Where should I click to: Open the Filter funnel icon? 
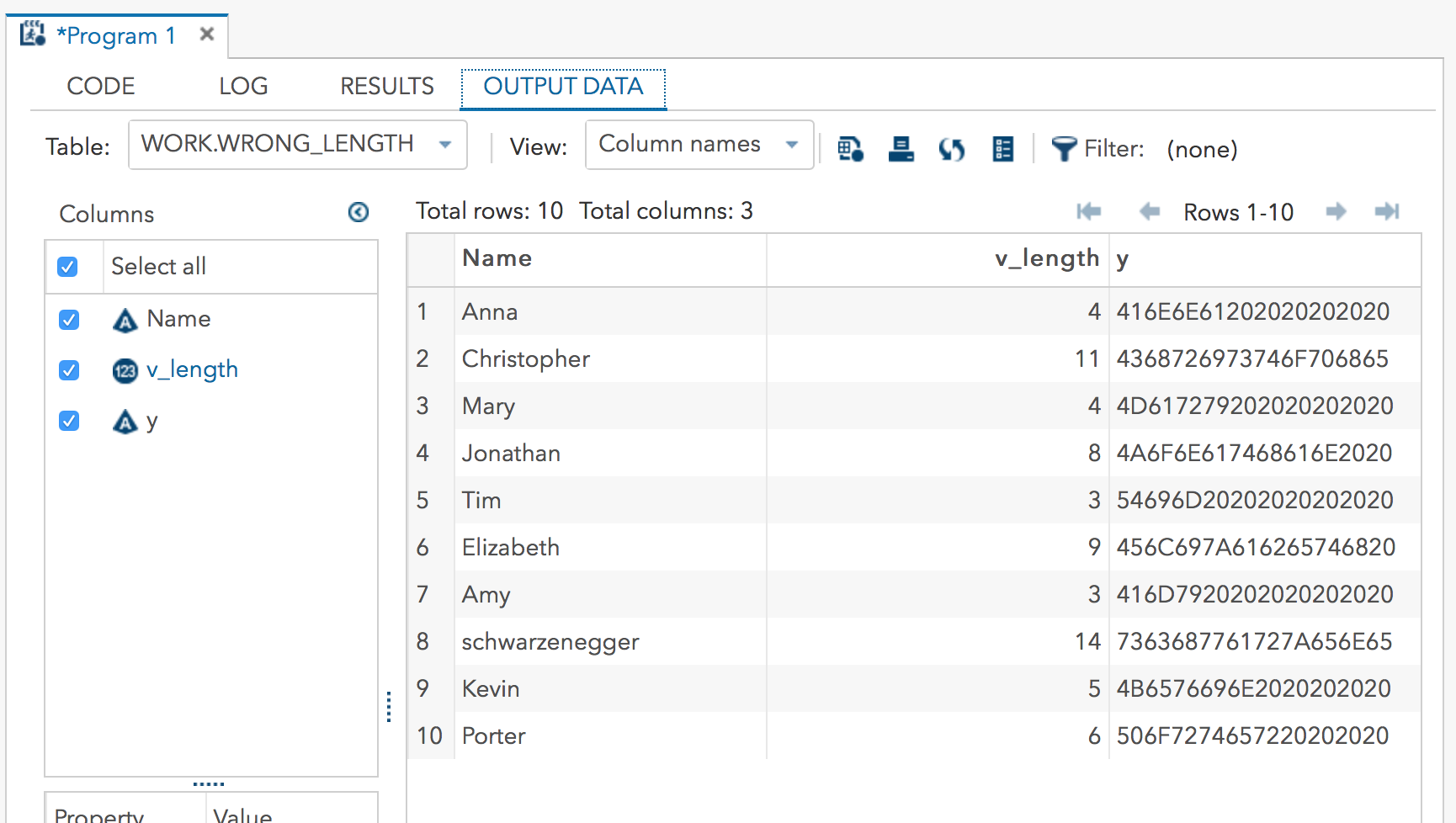(x=1064, y=149)
